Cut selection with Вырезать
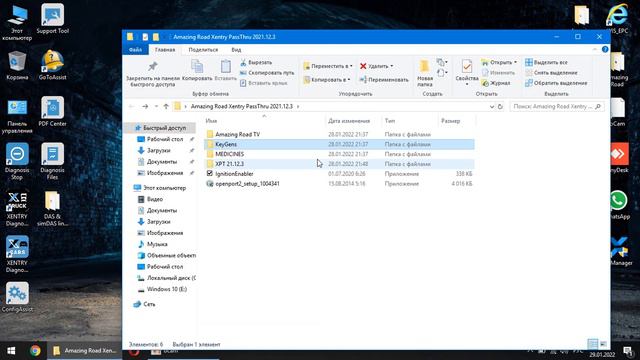This screenshot has width=640, height=360. point(256,62)
